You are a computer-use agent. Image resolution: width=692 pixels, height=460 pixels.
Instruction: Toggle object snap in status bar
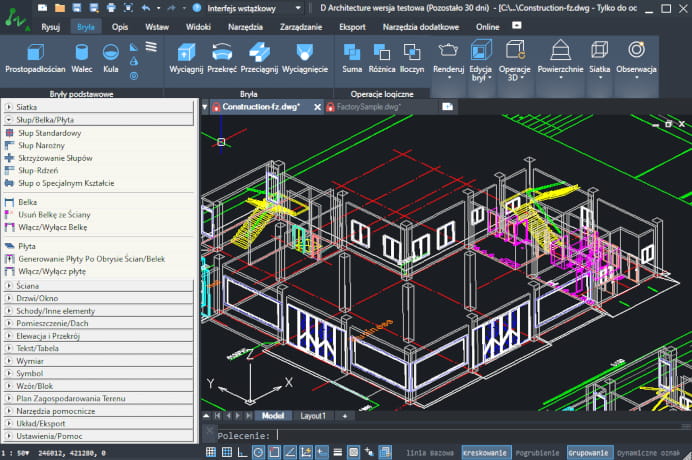click(x=275, y=452)
